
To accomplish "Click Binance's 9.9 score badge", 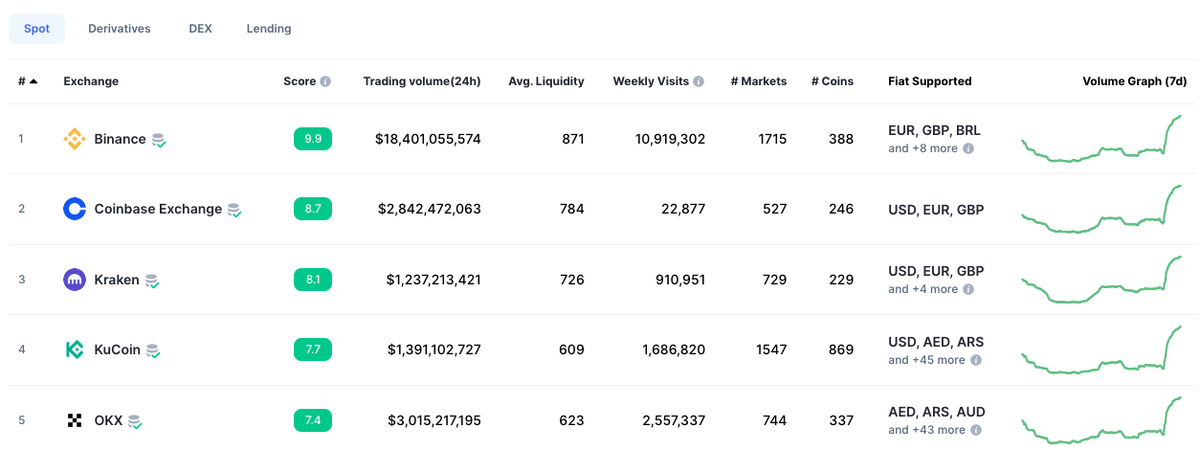I will point(313,139).
